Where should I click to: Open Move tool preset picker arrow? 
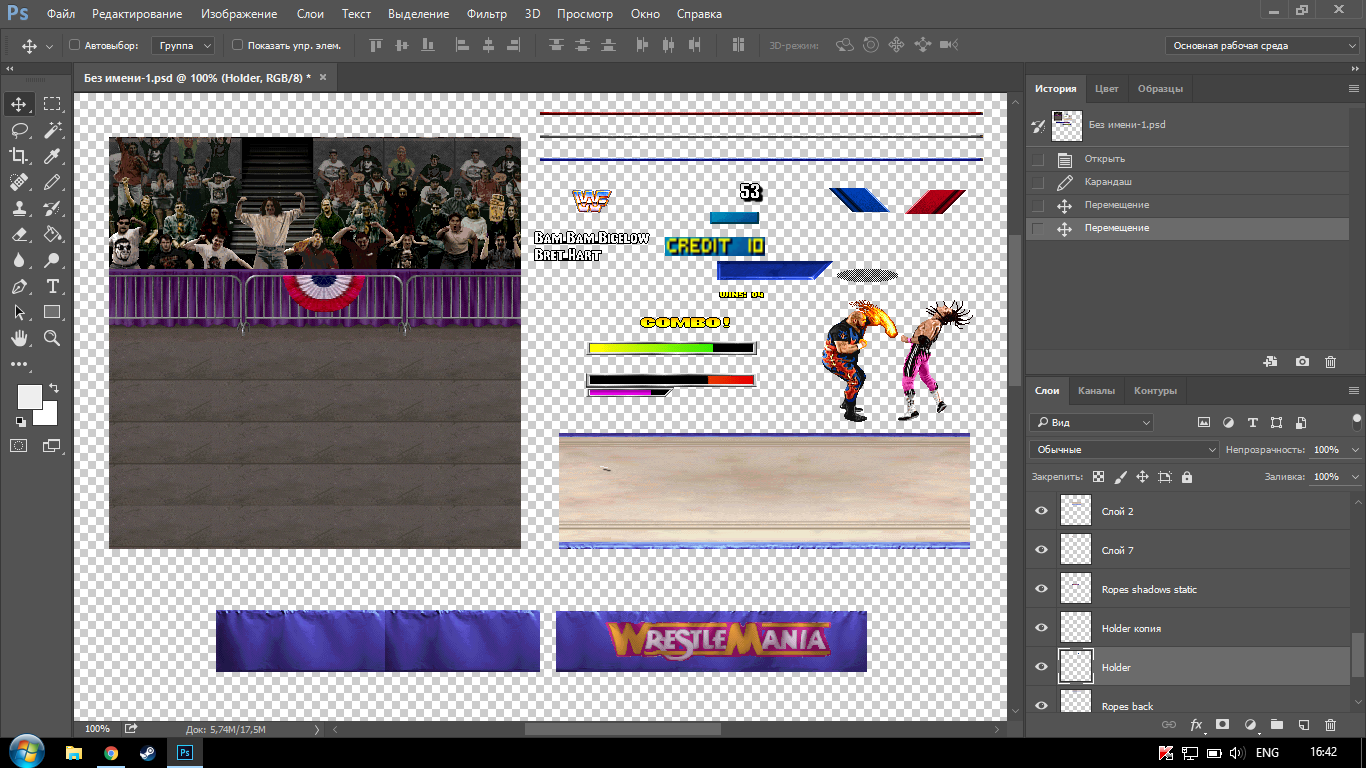coord(50,46)
